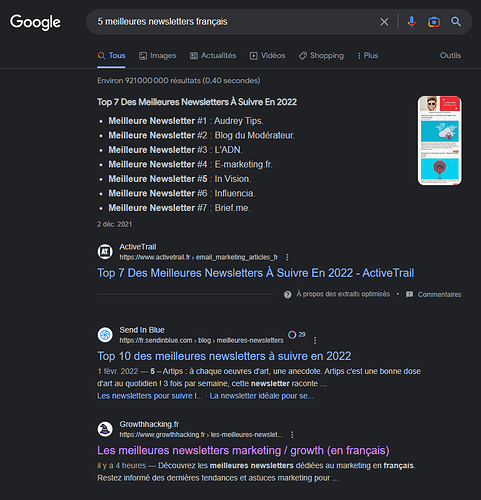Open the Outils search tools button
The image size is (481, 500).
click(450, 55)
